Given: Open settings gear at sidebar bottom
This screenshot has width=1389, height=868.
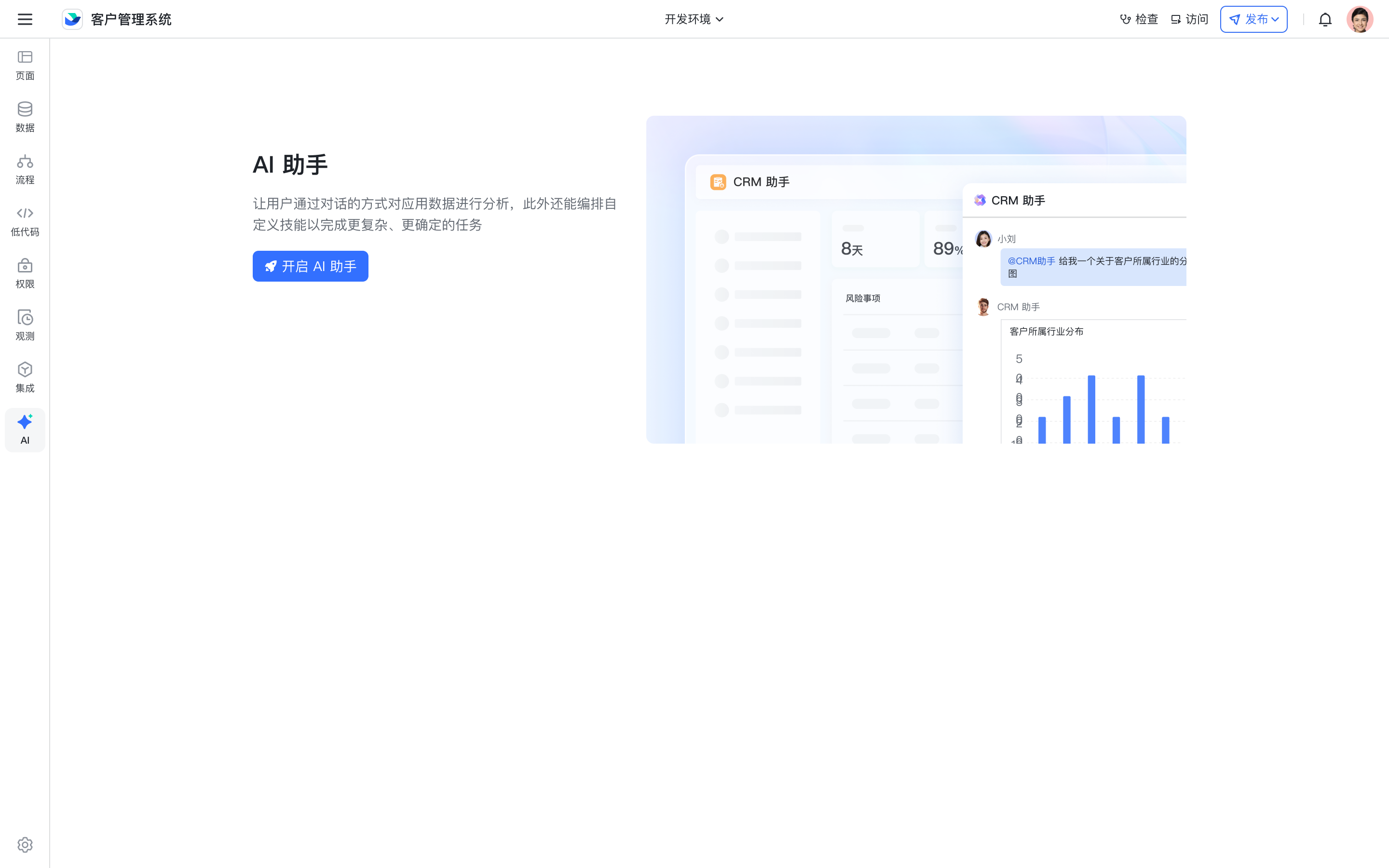Looking at the screenshot, I should coord(25,844).
